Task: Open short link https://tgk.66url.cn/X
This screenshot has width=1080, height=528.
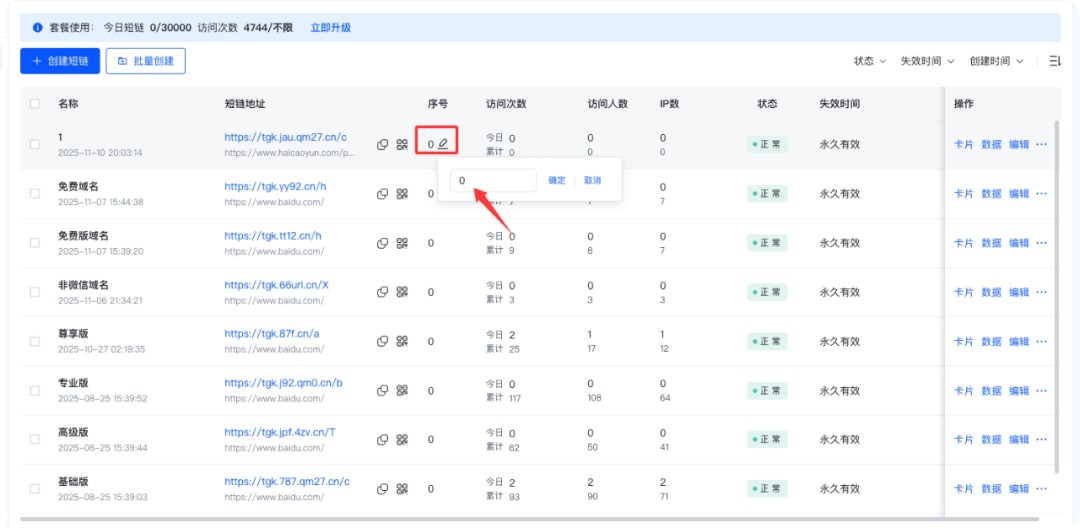Action: pos(276,285)
